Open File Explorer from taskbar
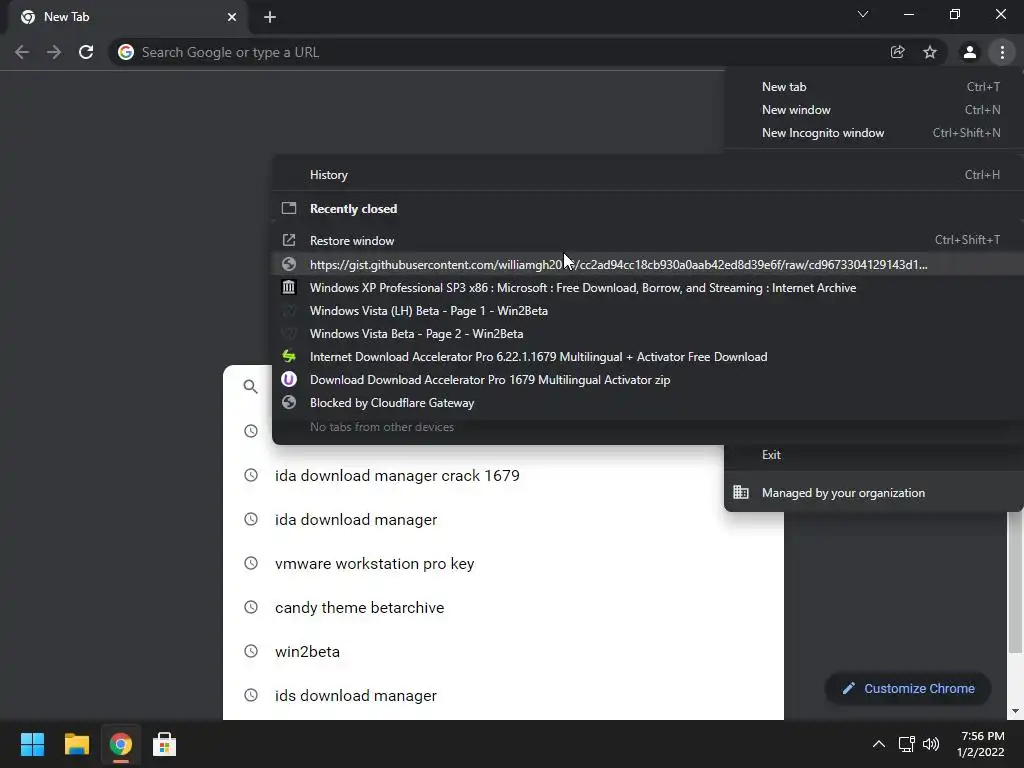This screenshot has height=768, width=1024. (76, 744)
